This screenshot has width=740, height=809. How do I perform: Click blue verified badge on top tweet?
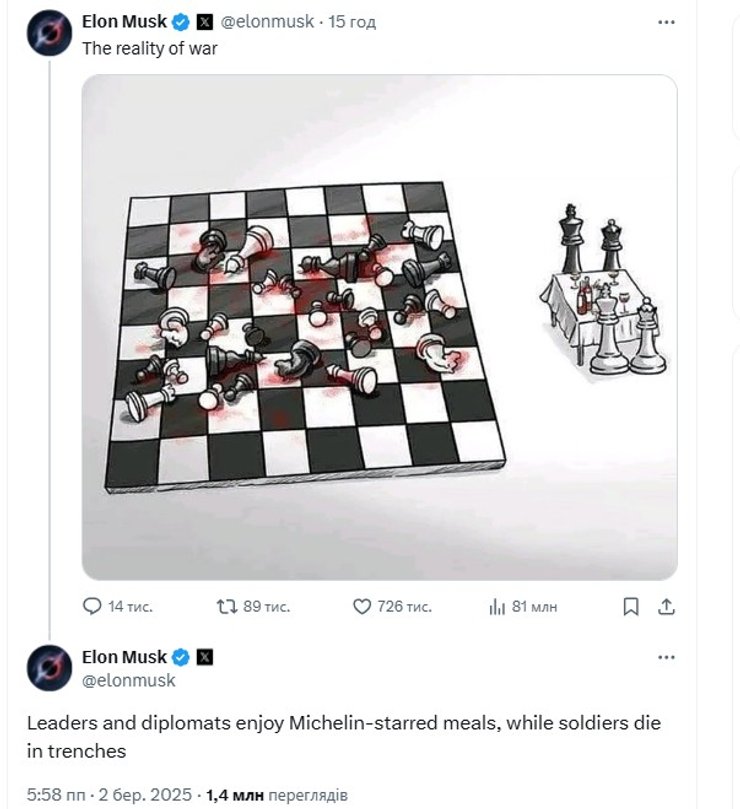pos(180,22)
